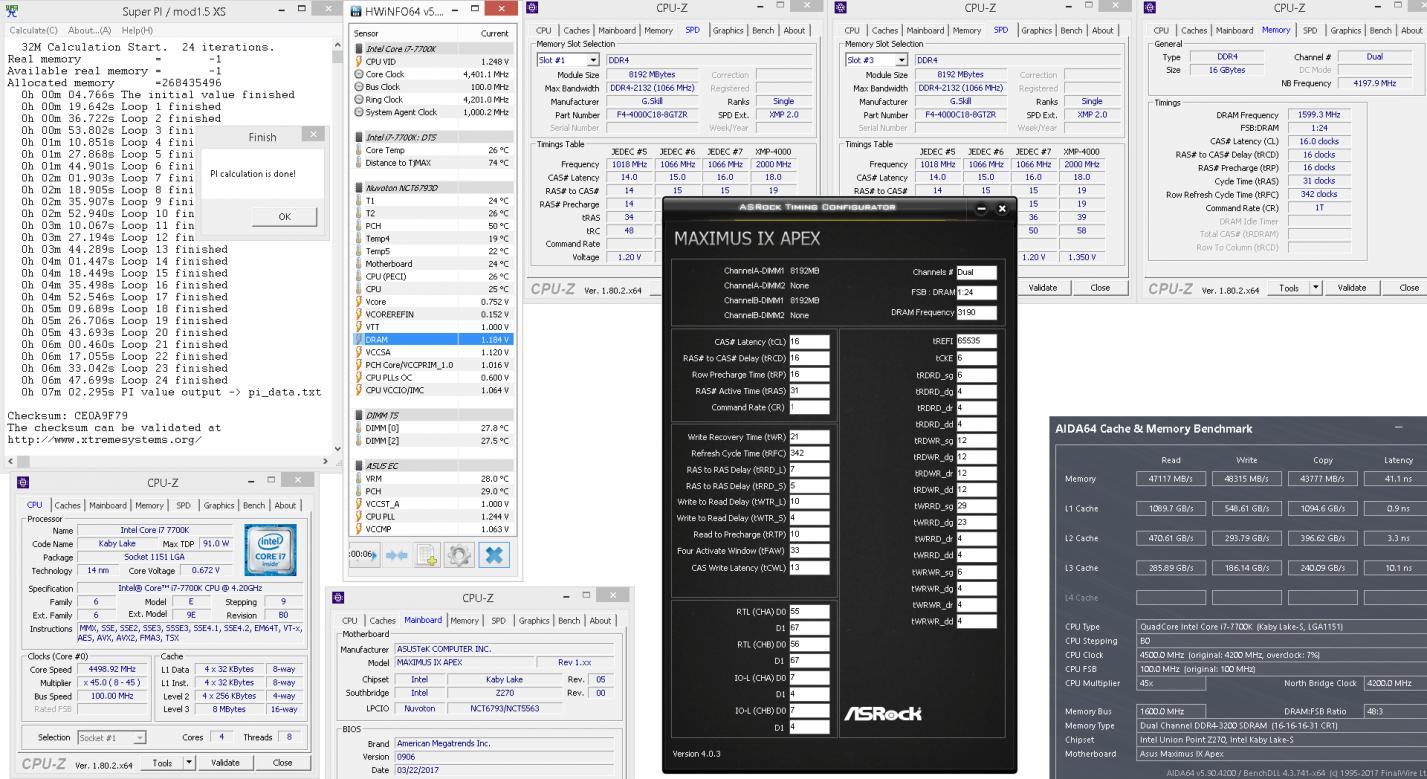Viewport: 1427px width, 779px height.
Task: Click the Bus Clock sensor icon
Action: pos(359,86)
